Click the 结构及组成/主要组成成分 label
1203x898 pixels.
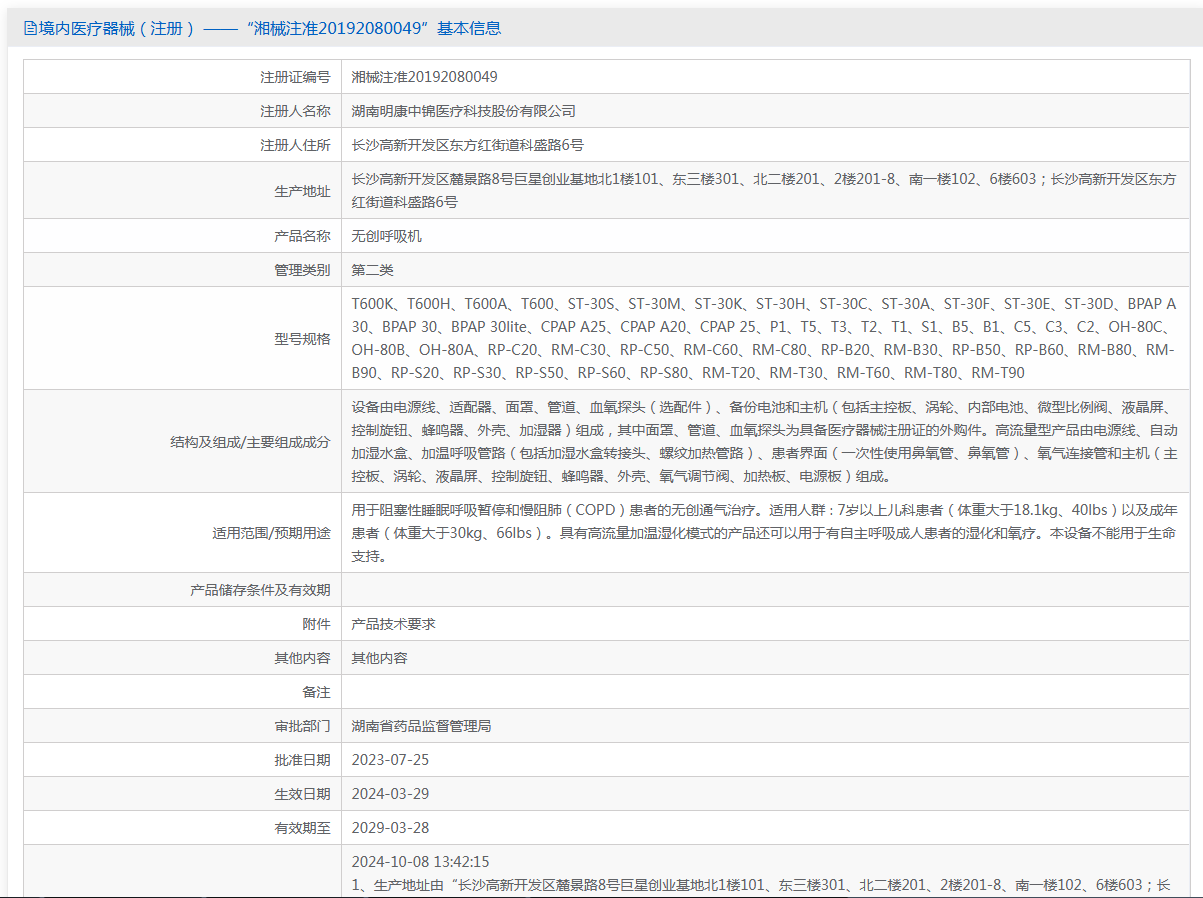(x=250, y=441)
